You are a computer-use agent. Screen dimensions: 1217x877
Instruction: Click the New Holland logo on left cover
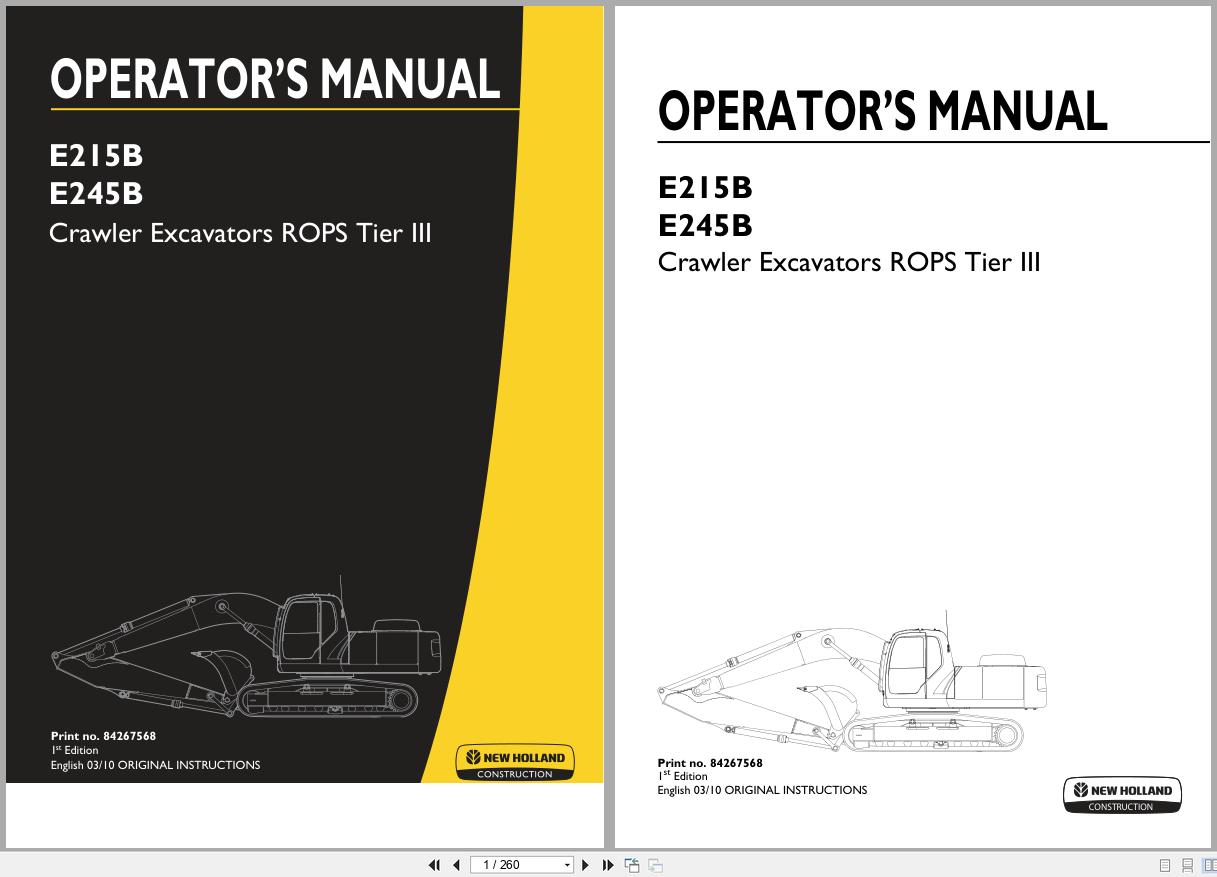(515, 761)
